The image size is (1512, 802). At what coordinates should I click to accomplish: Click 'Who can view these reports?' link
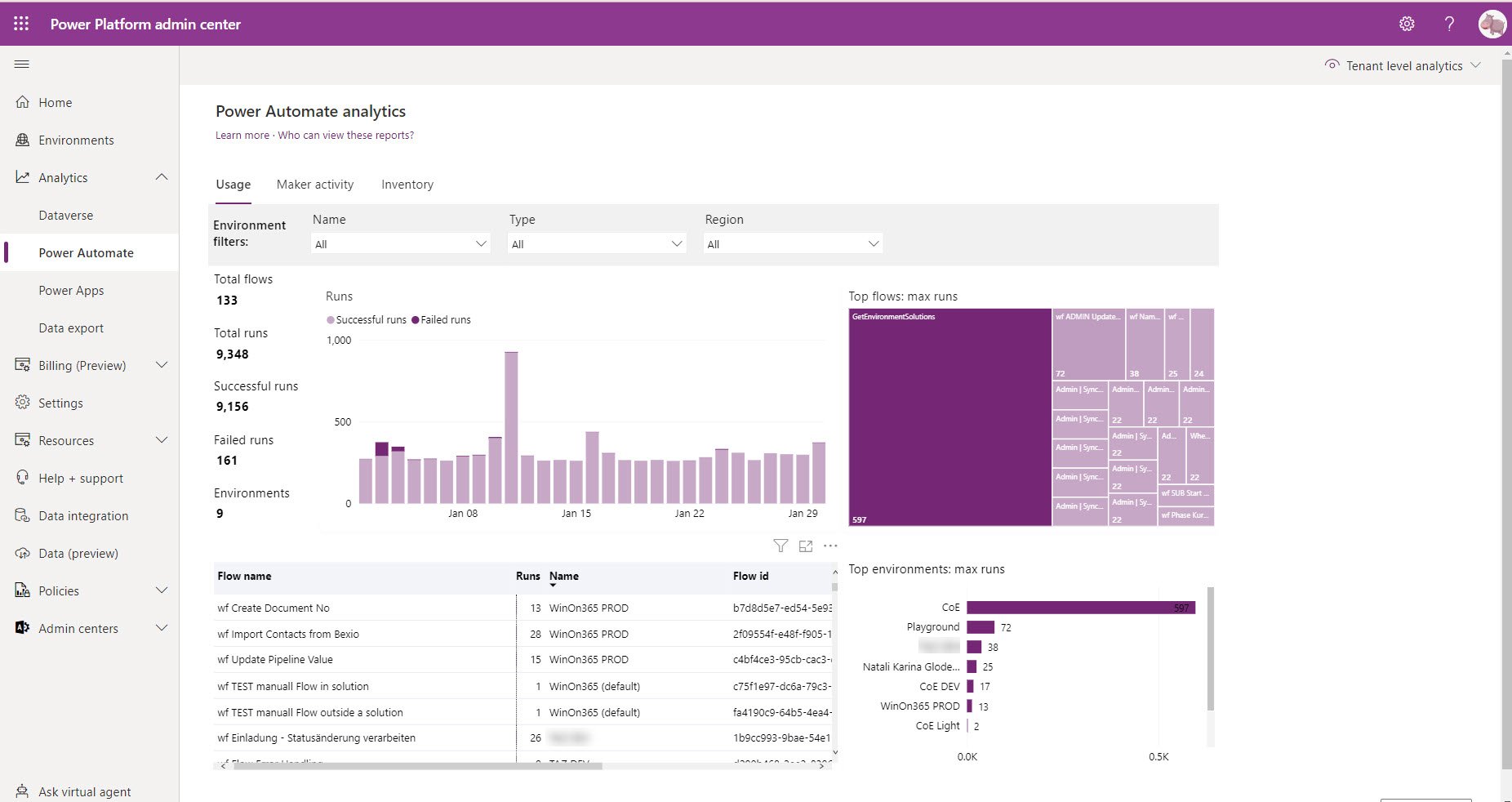(346, 136)
